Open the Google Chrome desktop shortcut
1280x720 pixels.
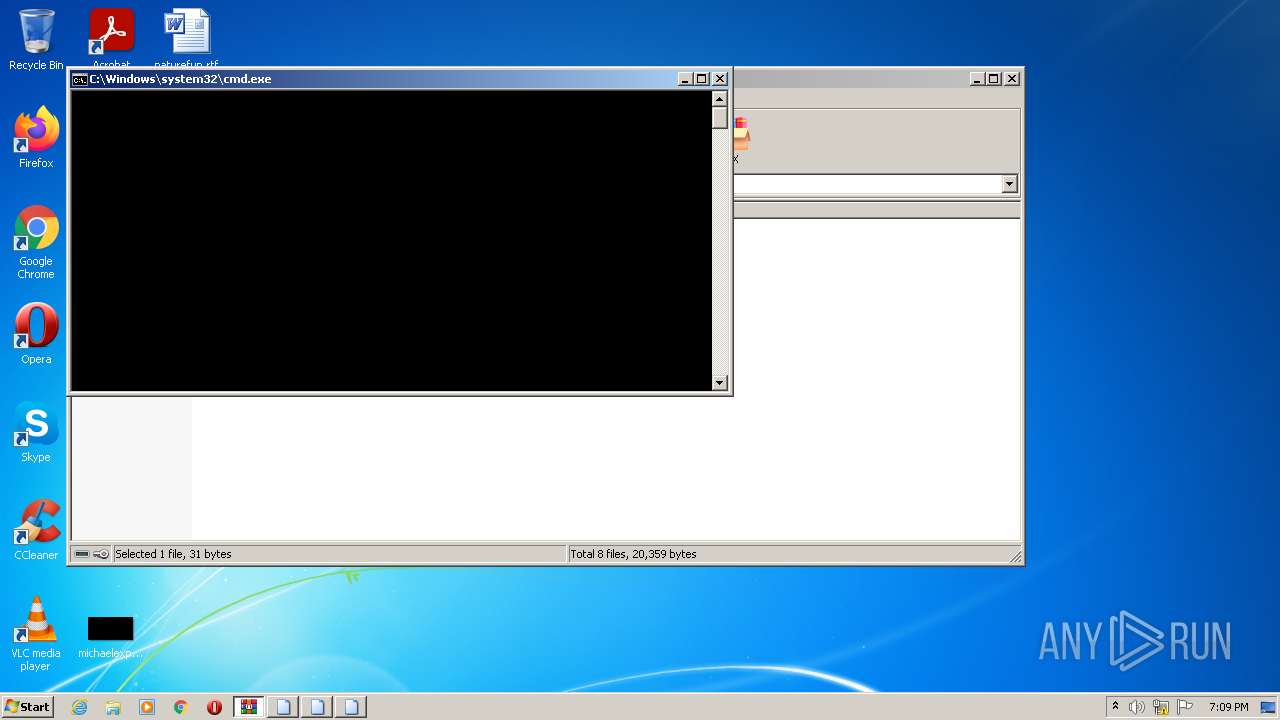tap(36, 242)
